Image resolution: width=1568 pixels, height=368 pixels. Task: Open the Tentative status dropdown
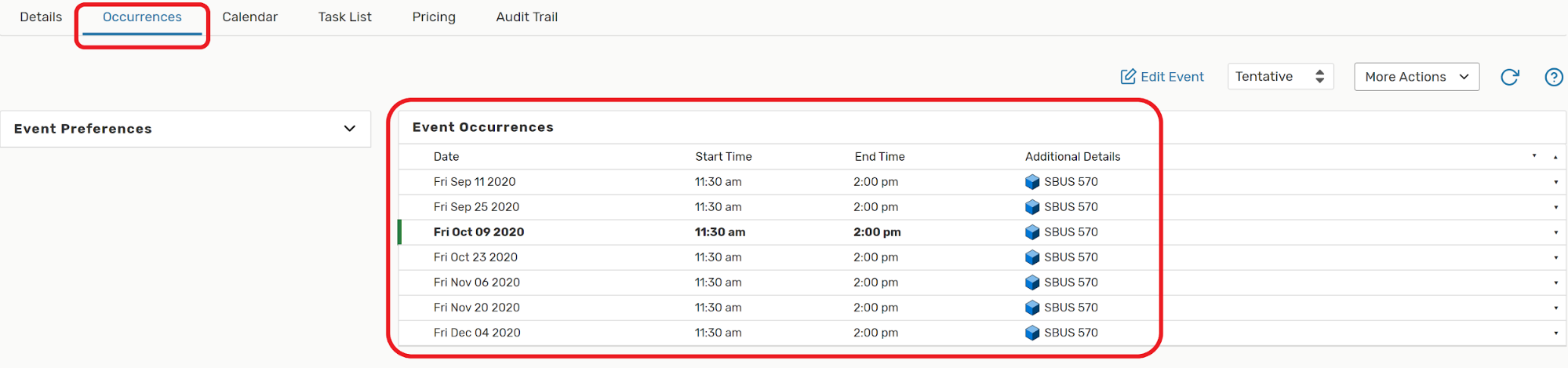click(x=1279, y=77)
